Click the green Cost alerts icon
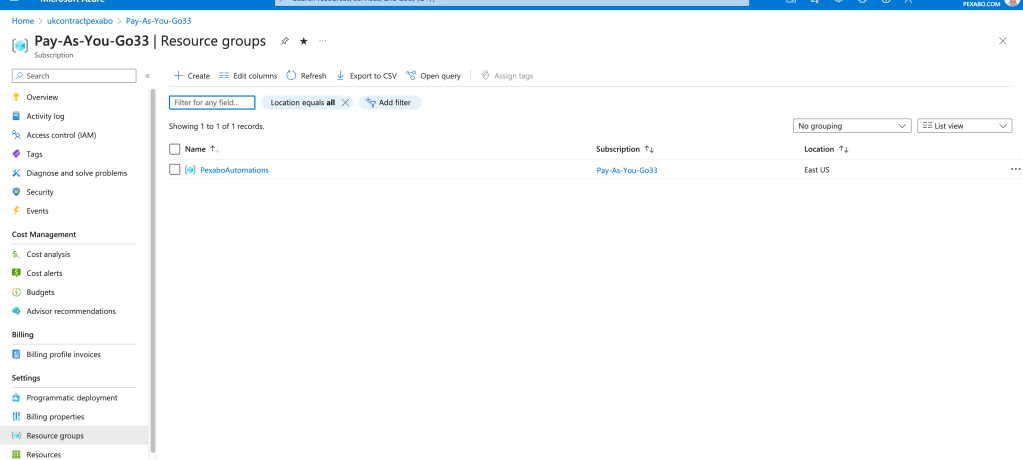This screenshot has height=460, width=1023. tap(16, 273)
